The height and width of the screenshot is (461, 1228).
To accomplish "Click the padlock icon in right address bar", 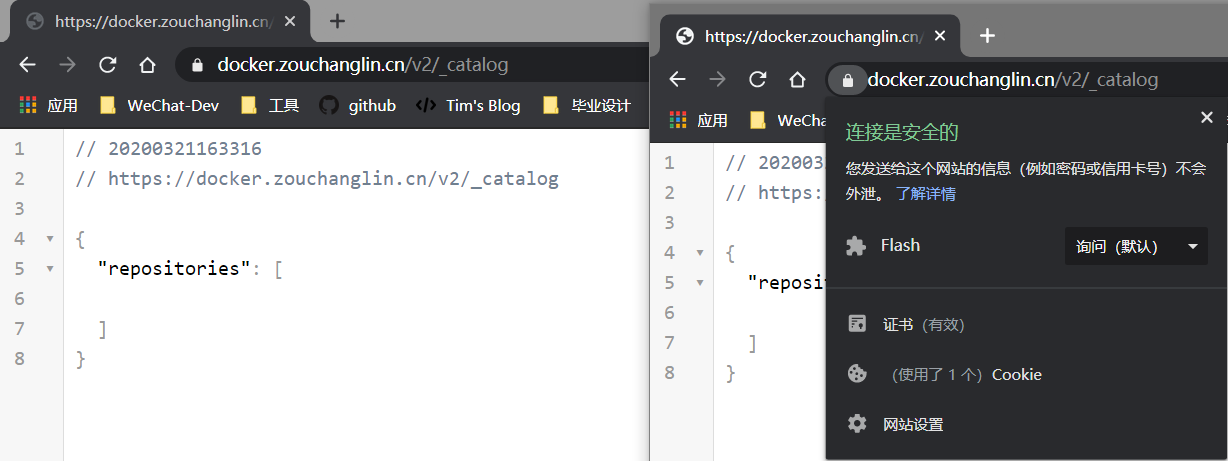I will (x=848, y=80).
